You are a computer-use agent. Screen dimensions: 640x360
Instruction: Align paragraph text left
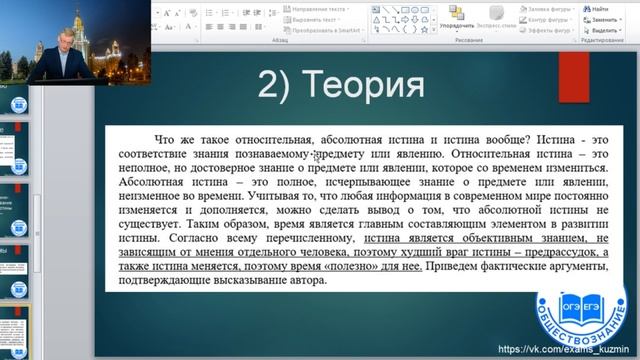[209, 27]
